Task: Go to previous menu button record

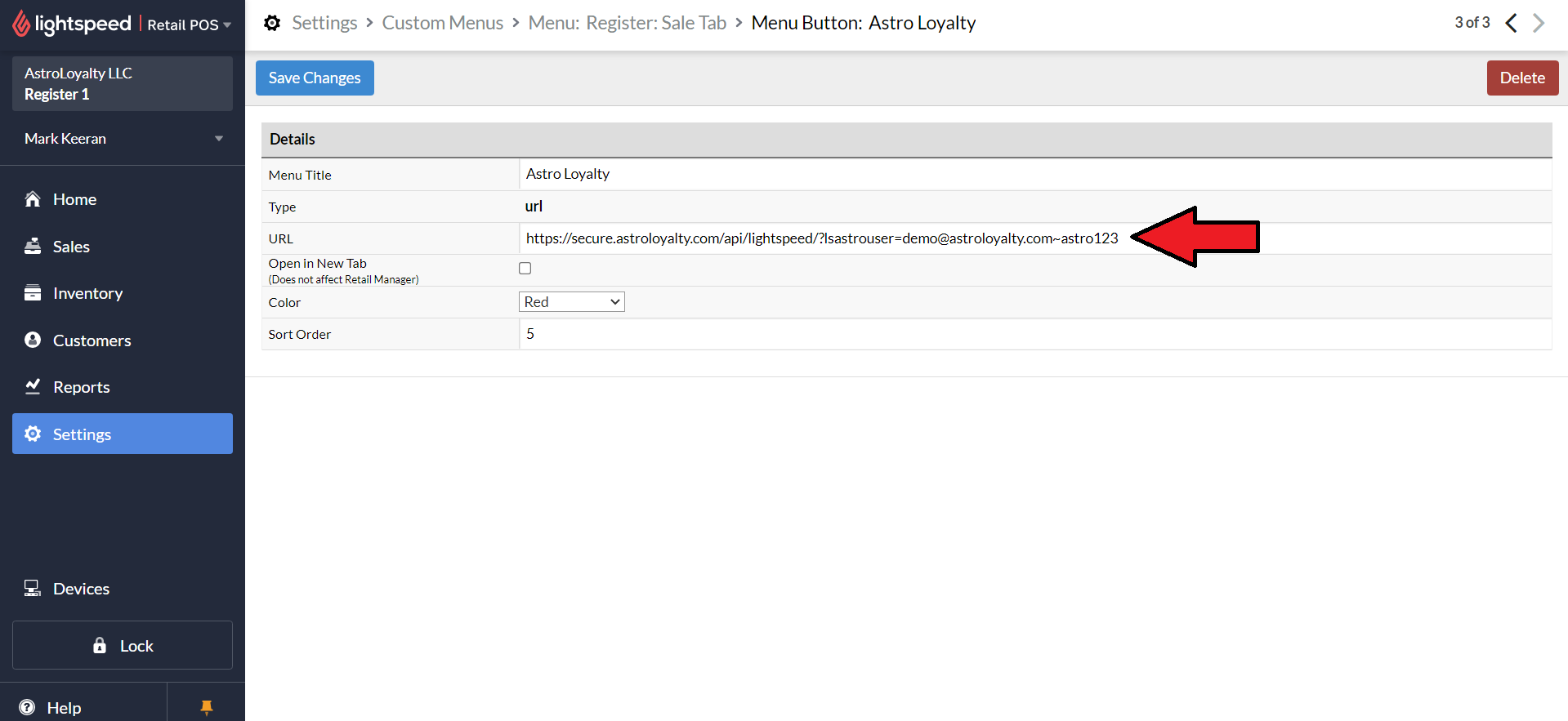Action: (x=1511, y=23)
